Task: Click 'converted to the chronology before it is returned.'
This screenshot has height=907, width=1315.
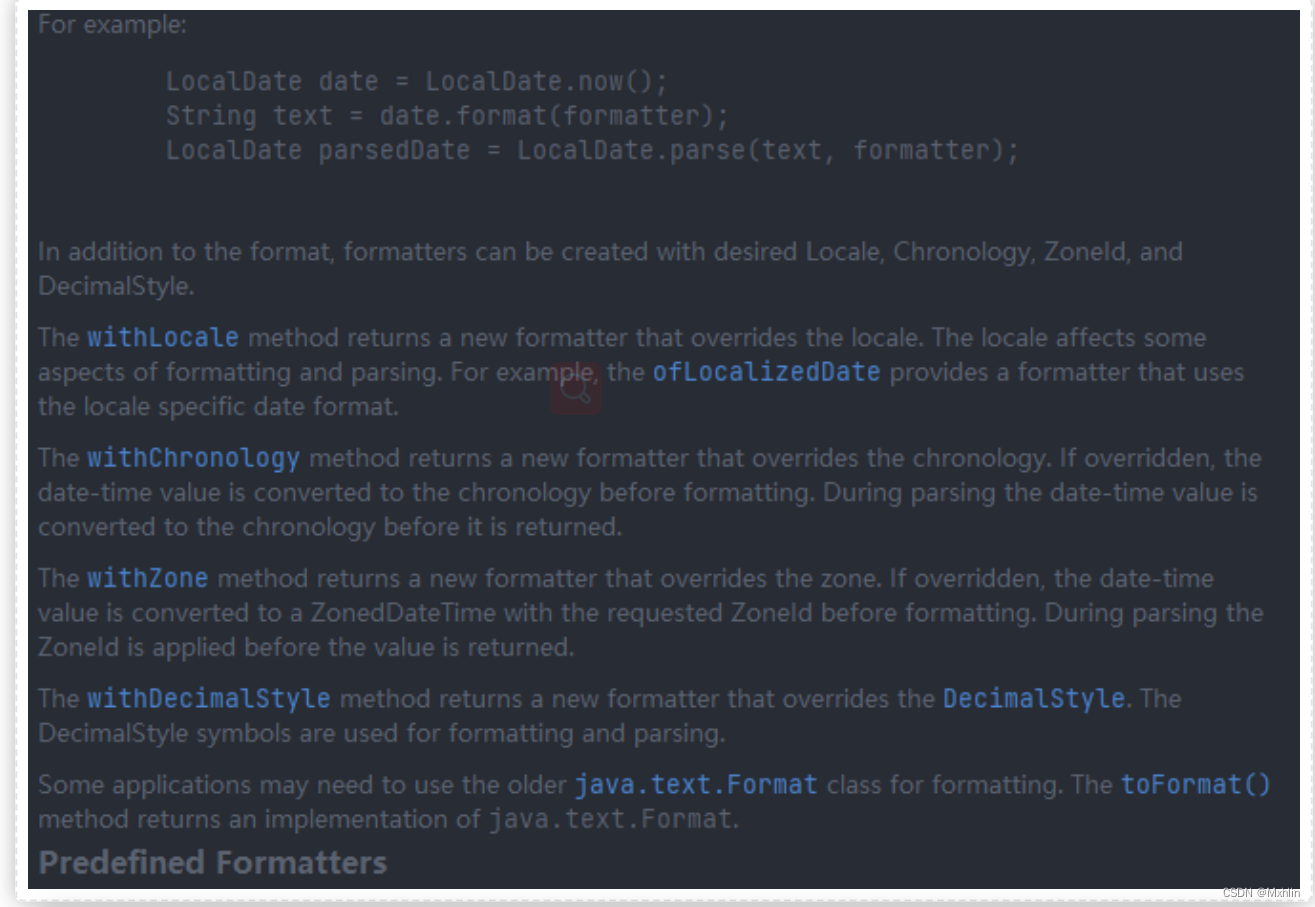Action: pos(330,527)
